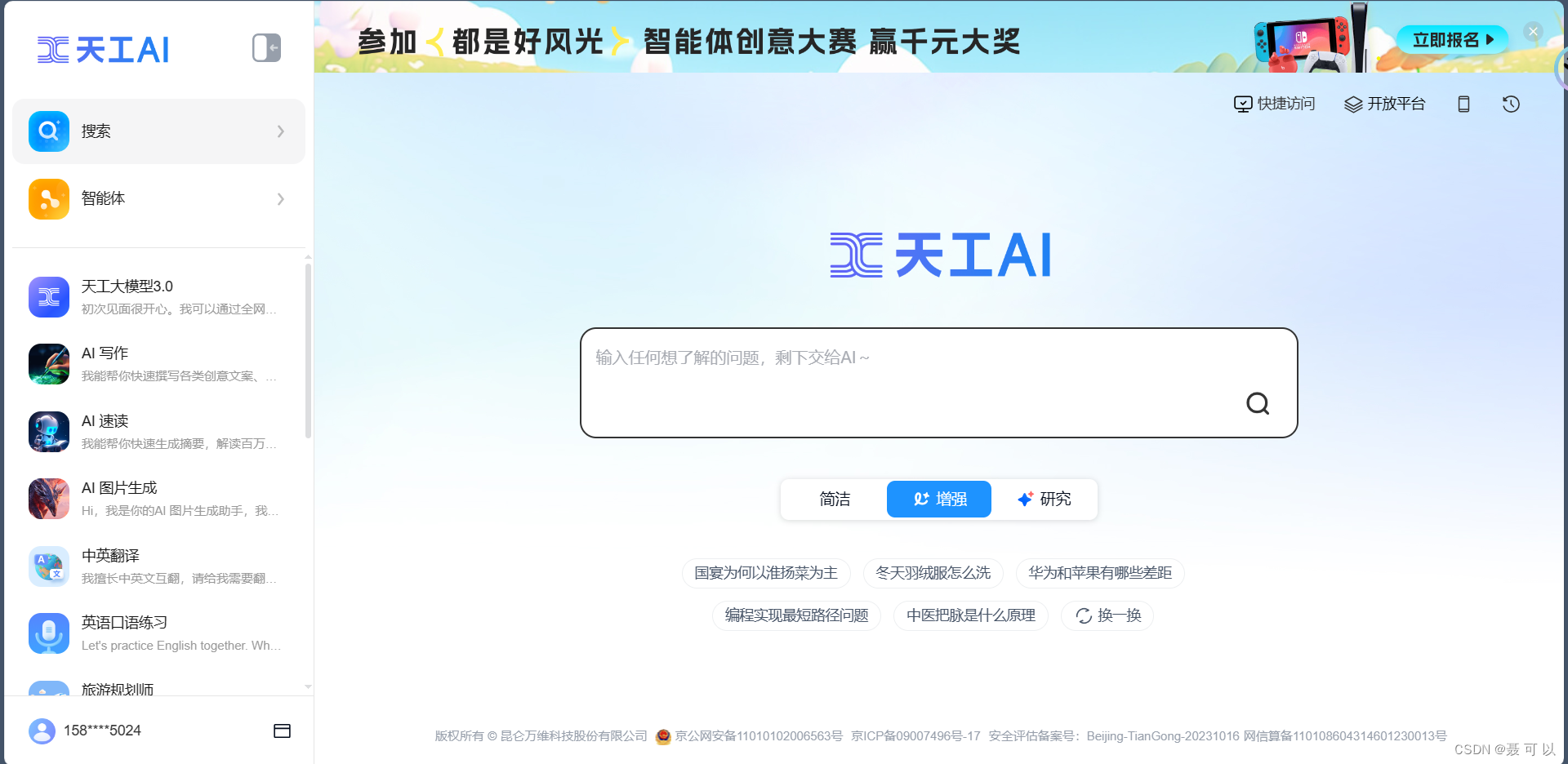Open history via the clock icon
The image size is (1568, 764).
tap(1511, 104)
